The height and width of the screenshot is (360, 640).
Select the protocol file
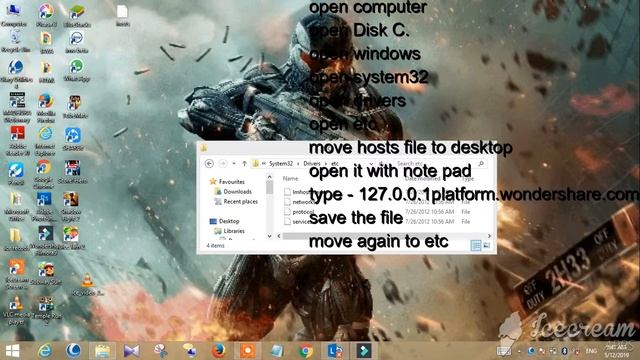click(299, 211)
